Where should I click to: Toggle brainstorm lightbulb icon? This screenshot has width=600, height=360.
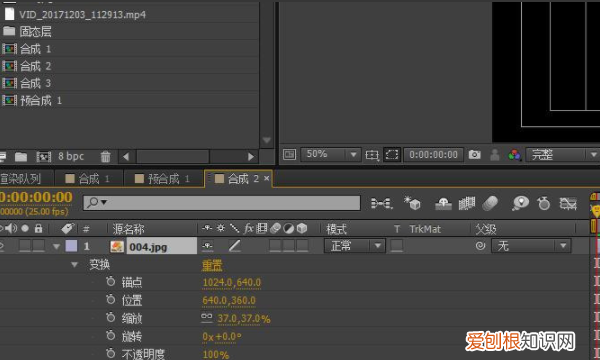click(x=520, y=203)
